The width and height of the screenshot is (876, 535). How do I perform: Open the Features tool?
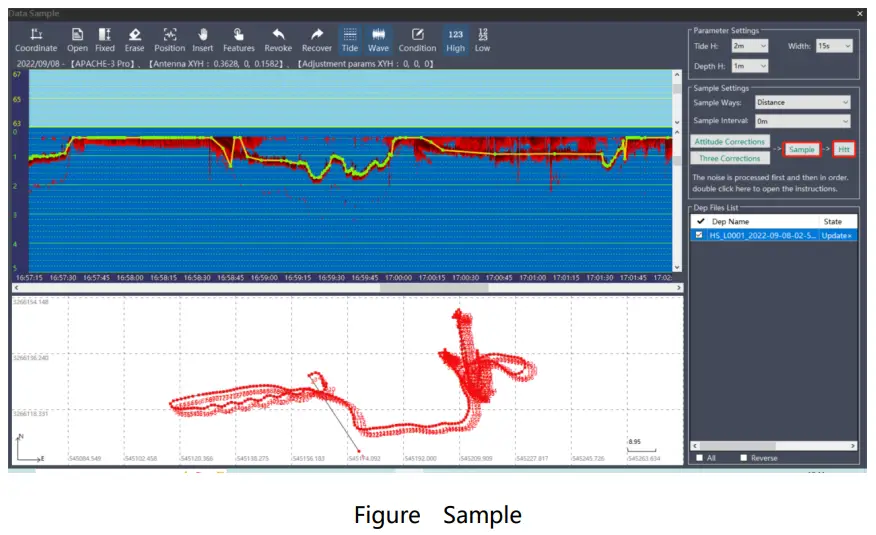pos(239,40)
